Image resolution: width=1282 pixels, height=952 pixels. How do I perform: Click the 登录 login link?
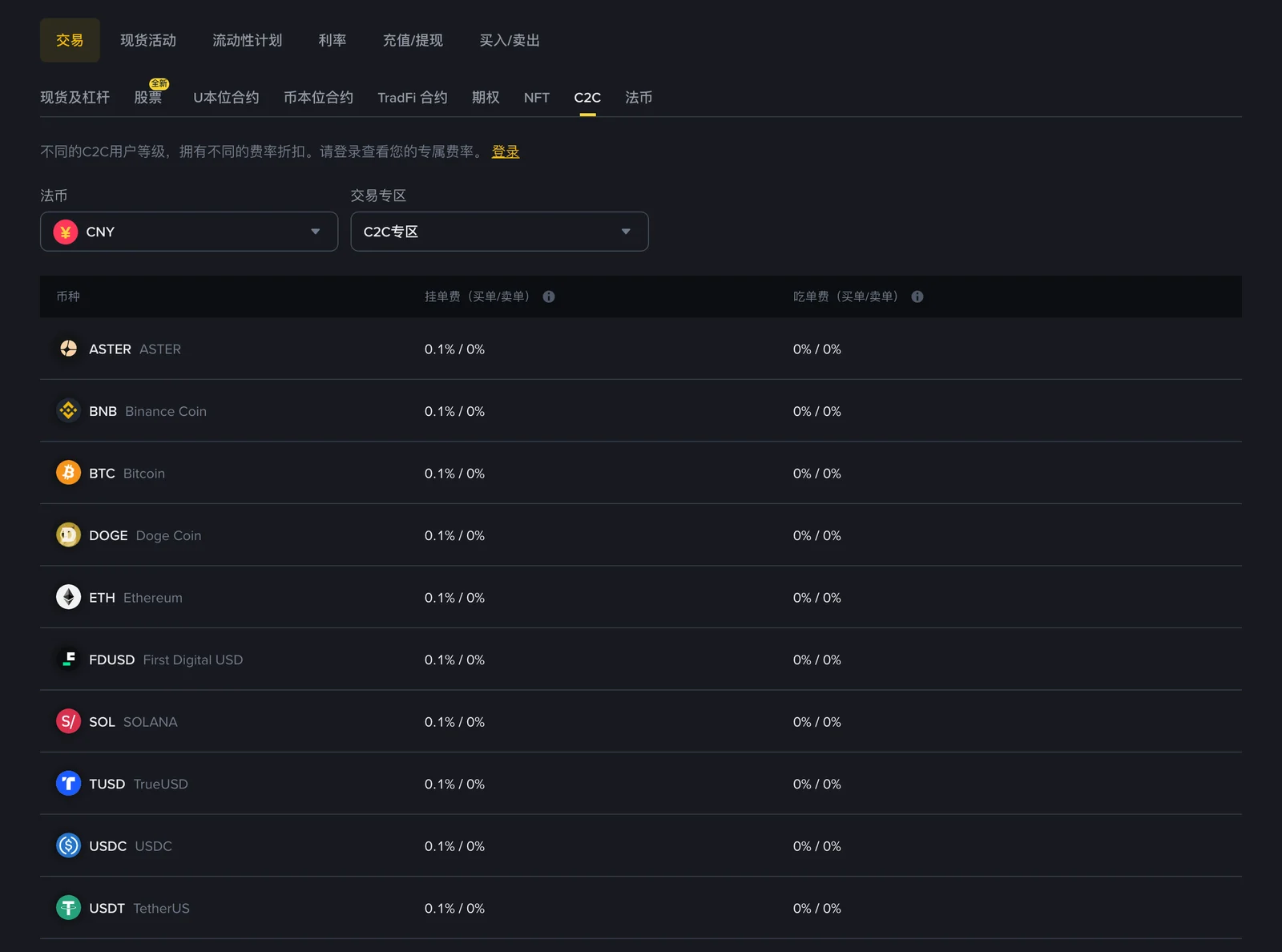point(506,151)
